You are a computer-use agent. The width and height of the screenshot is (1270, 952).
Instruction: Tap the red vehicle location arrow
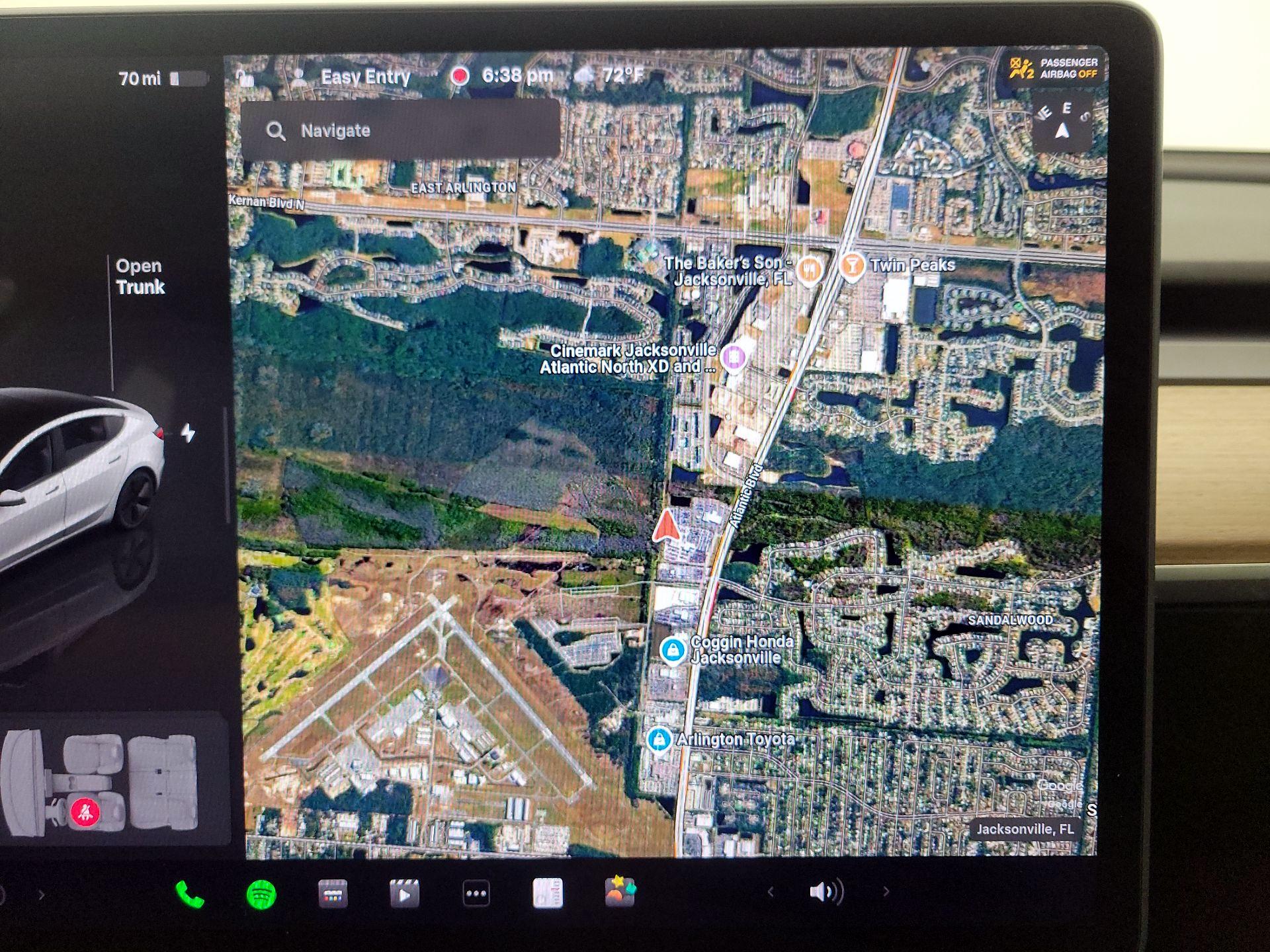[667, 527]
